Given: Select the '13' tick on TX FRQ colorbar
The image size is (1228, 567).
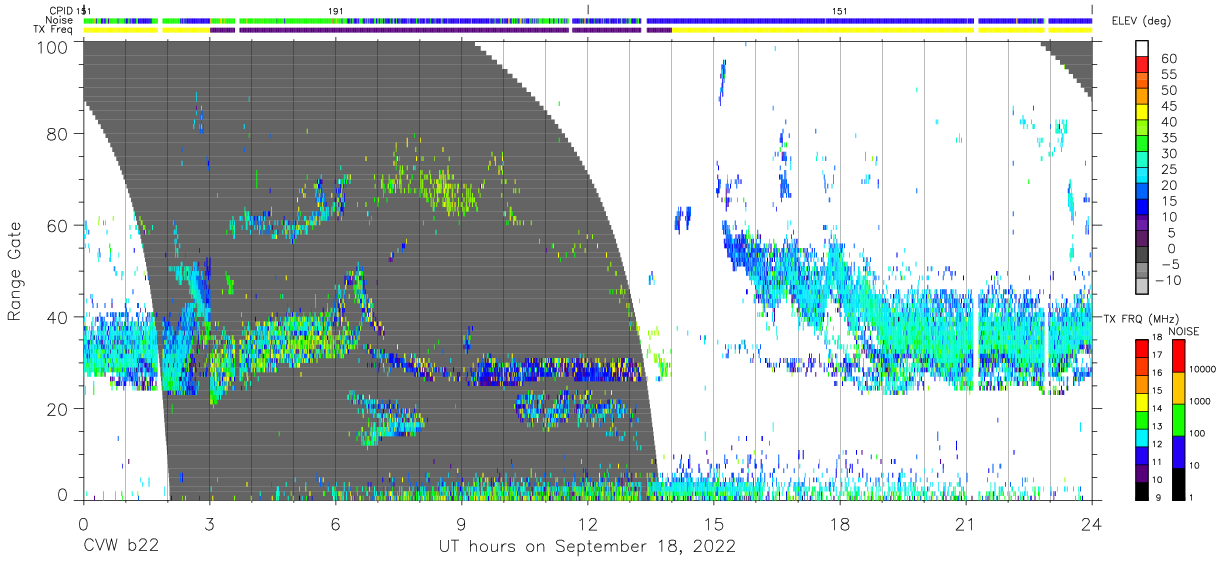Looking at the screenshot, I should 1158,427.
